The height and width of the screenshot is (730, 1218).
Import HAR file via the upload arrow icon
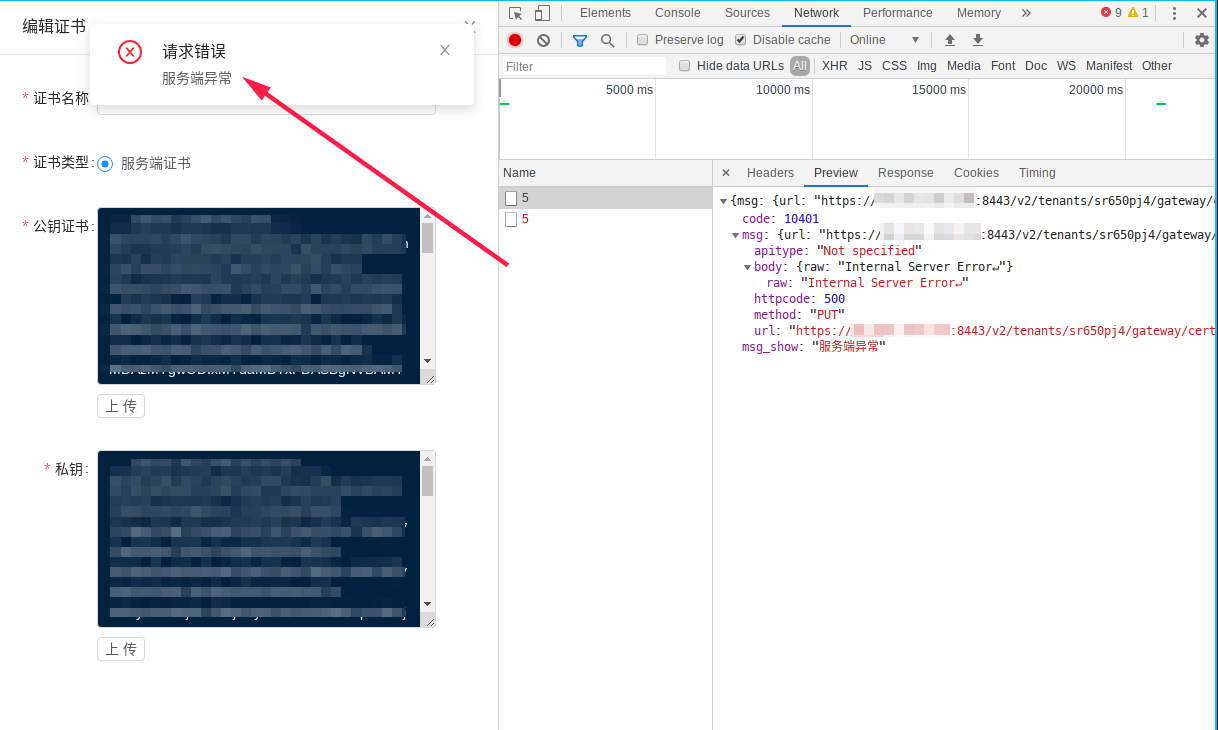pyautogui.click(x=949, y=39)
